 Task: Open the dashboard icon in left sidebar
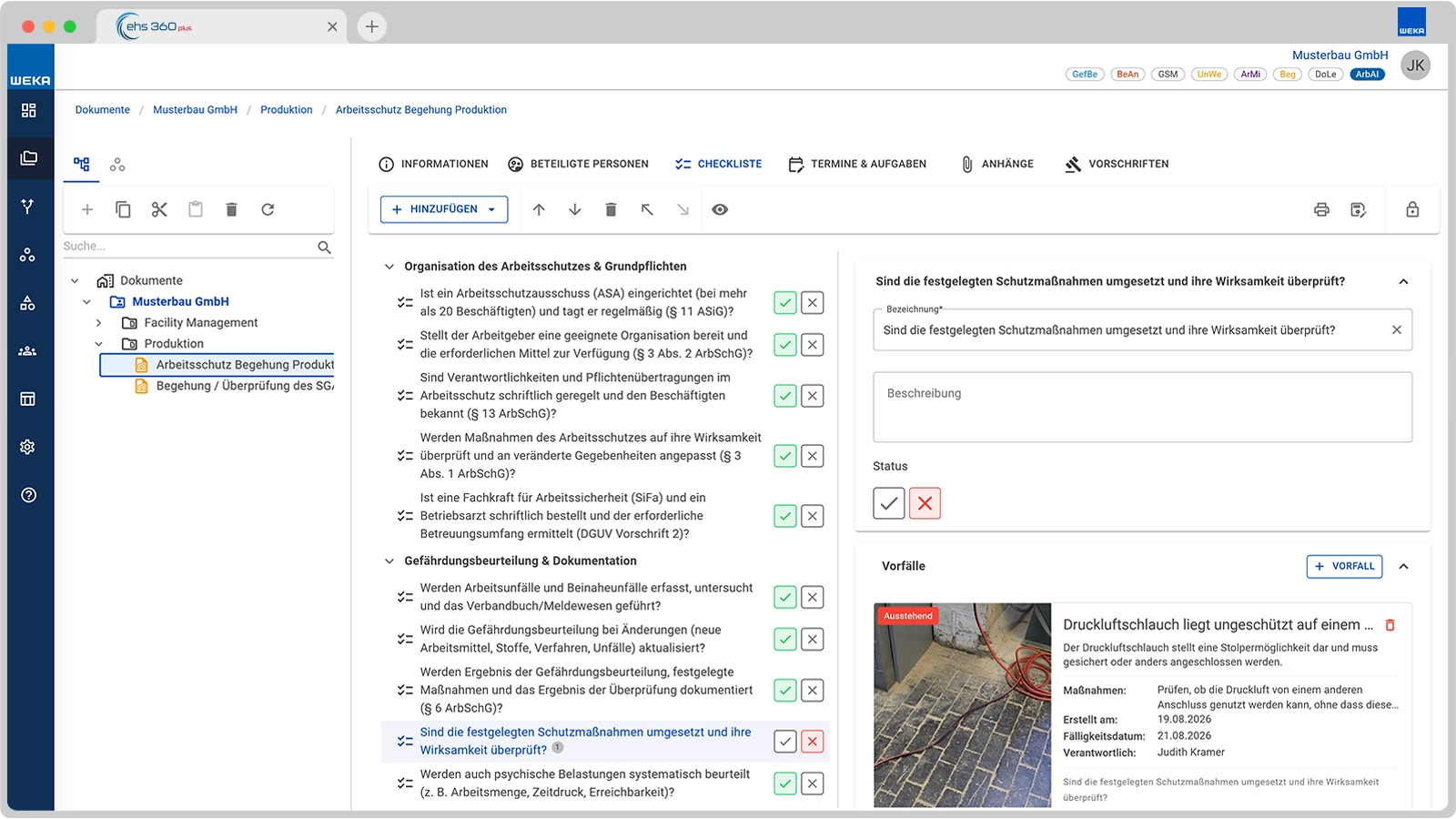[28, 110]
